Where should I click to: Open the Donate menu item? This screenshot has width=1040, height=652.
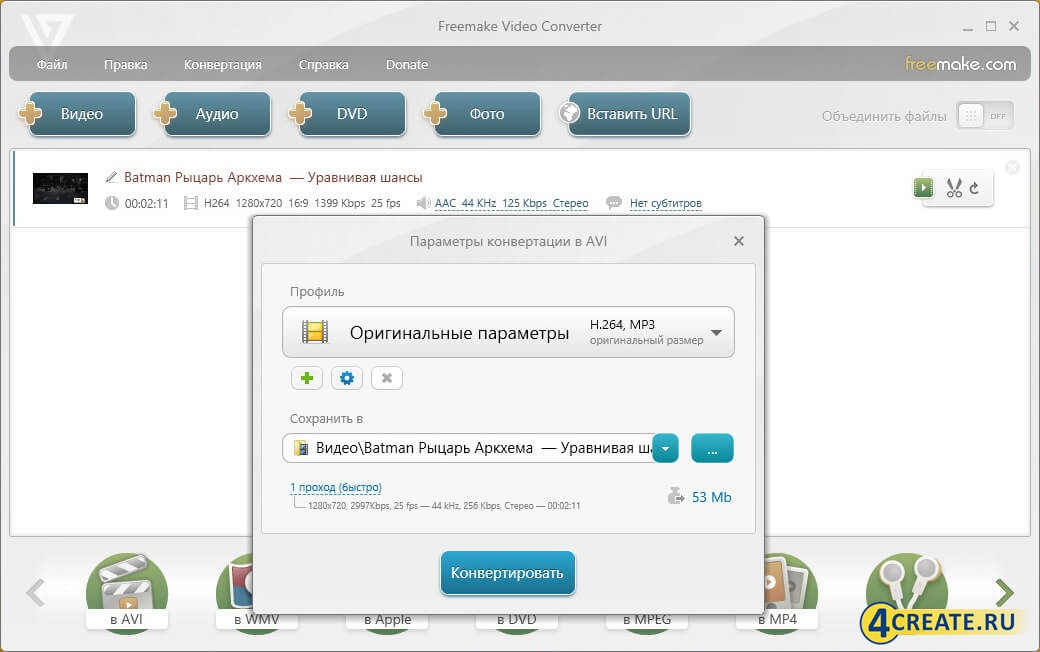407,64
